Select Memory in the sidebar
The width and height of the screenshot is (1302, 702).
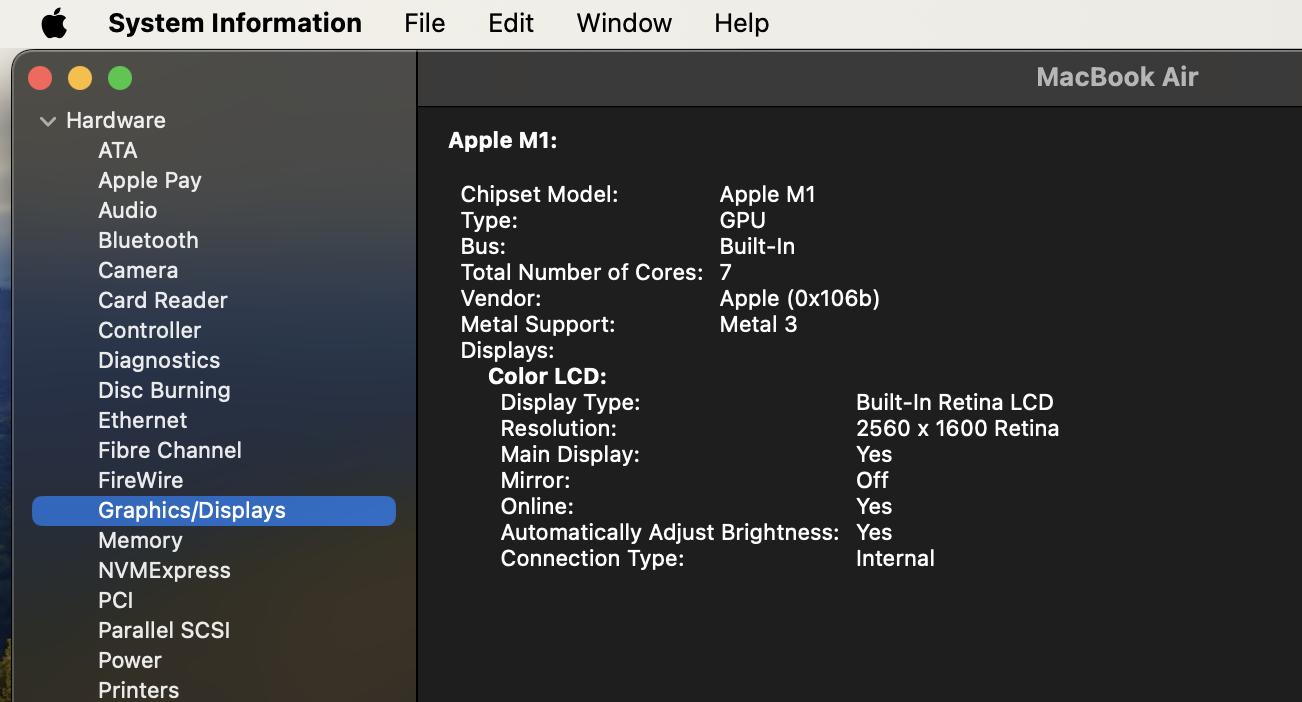click(x=140, y=540)
